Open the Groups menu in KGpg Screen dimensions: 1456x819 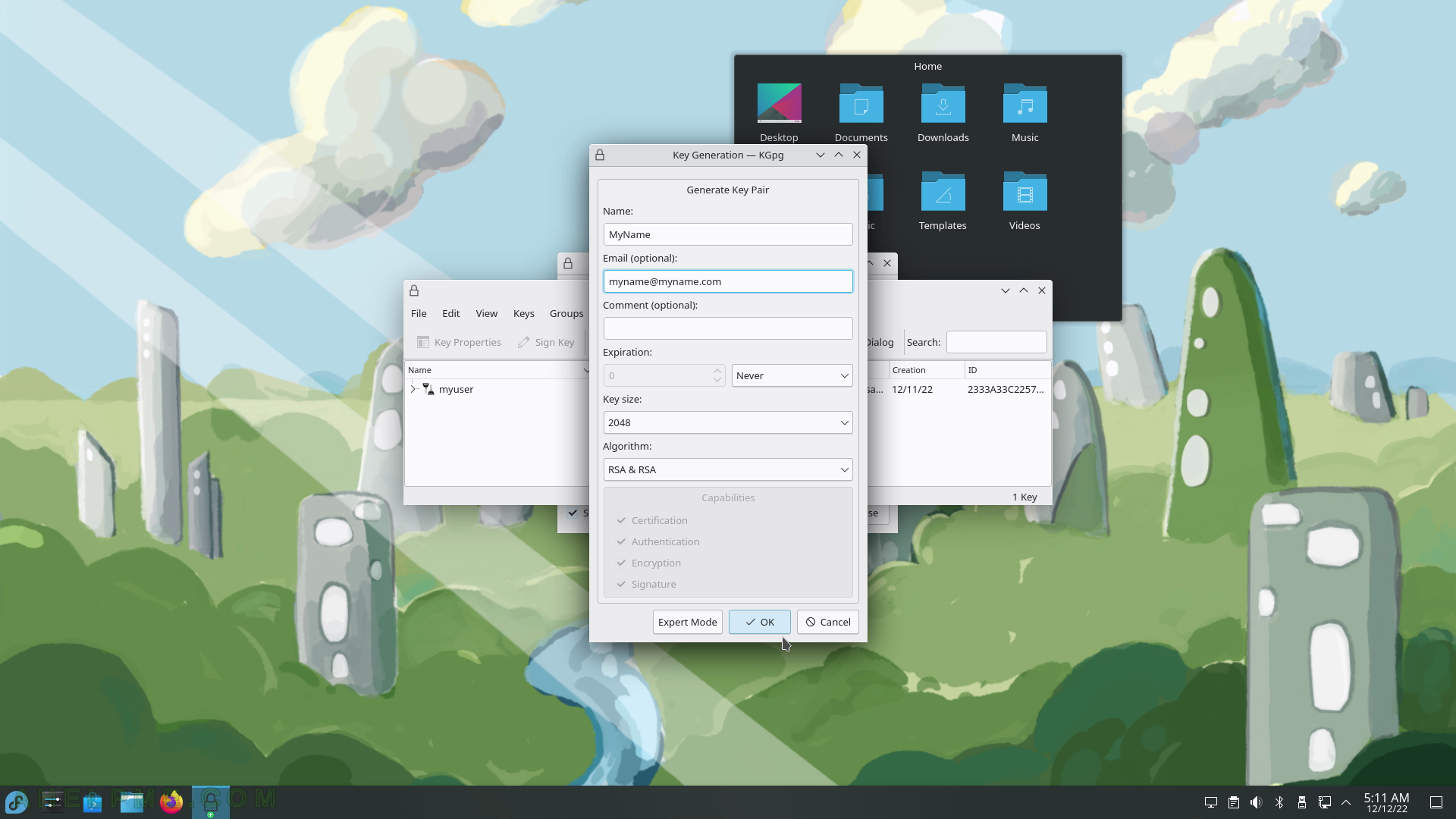[x=566, y=313]
